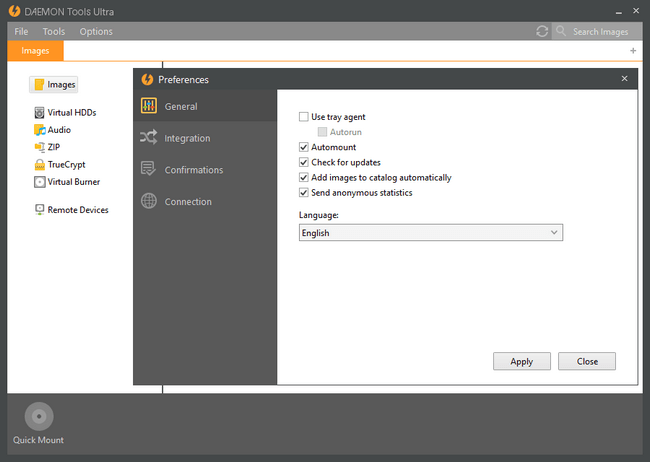Click the Close button in Preferences
This screenshot has width=650, height=462.
587,361
